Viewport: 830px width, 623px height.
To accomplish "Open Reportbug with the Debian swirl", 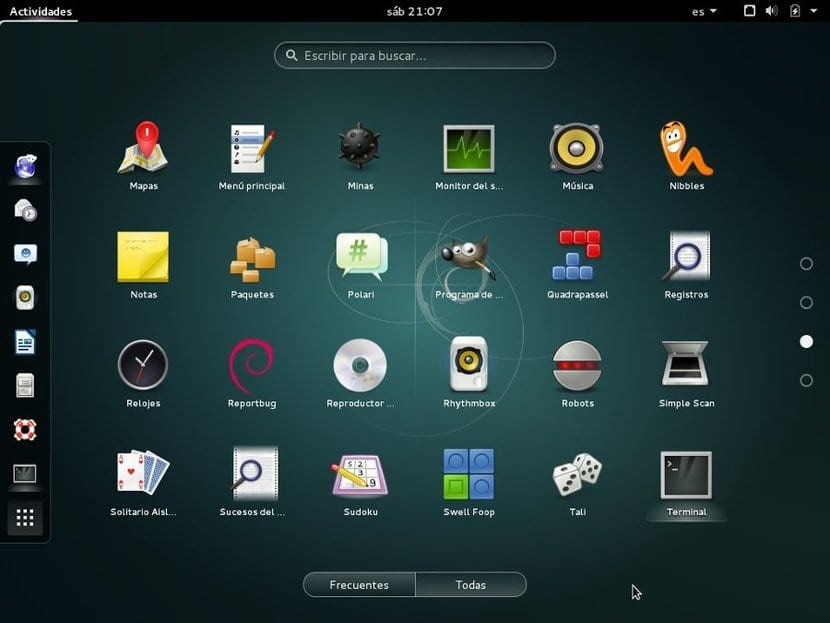I will 251,366.
